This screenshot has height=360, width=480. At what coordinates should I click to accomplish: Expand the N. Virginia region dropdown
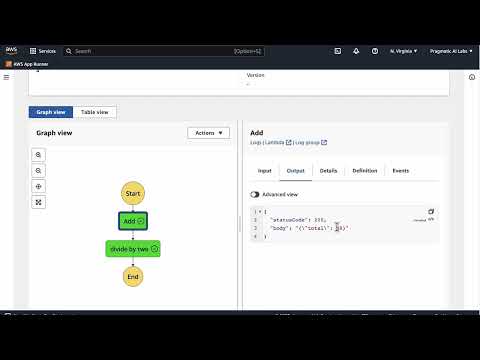403,51
